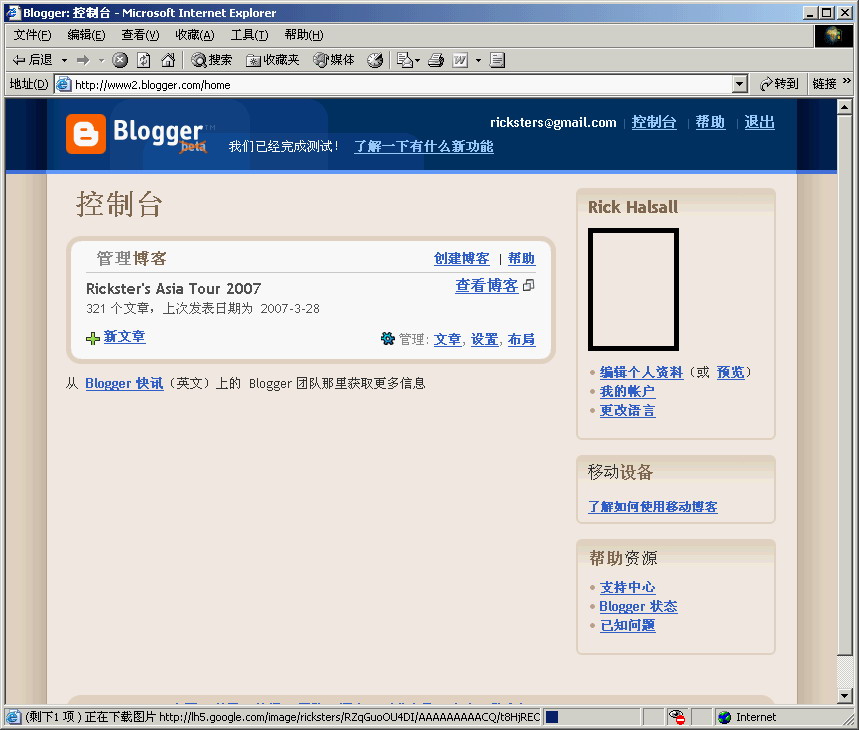Open the 查看(V) menu
Screen dimensions: 859x730
click(x=140, y=35)
